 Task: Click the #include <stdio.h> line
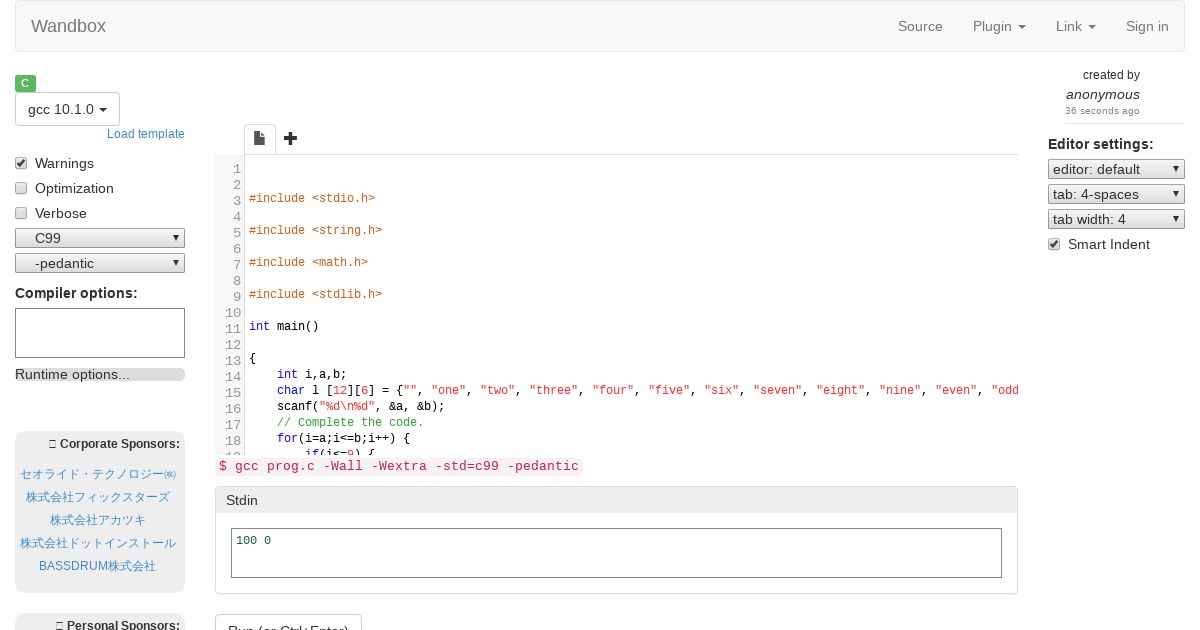pyautogui.click(x=312, y=198)
